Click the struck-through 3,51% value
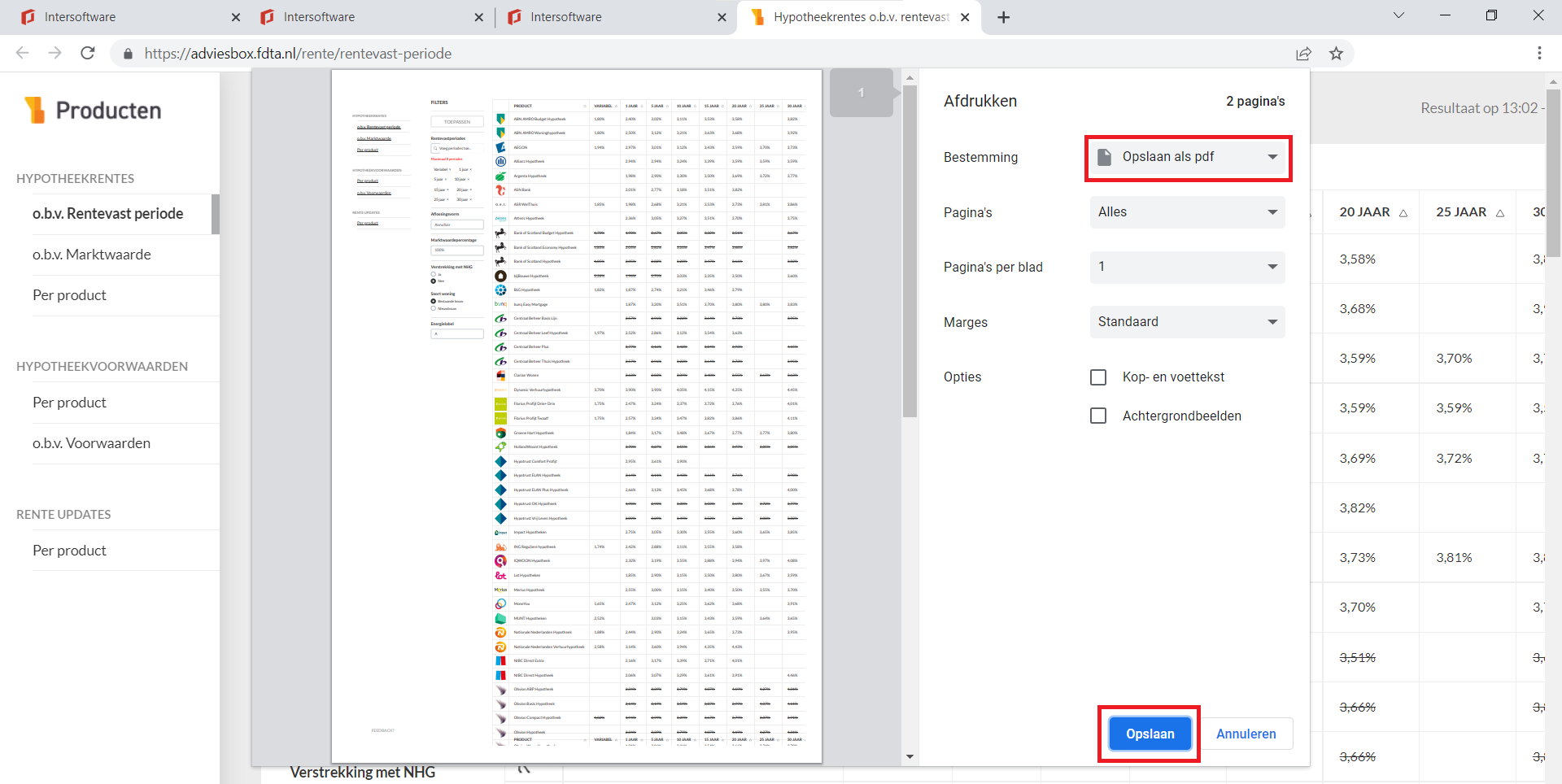The width and height of the screenshot is (1562, 784). click(1358, 657)
